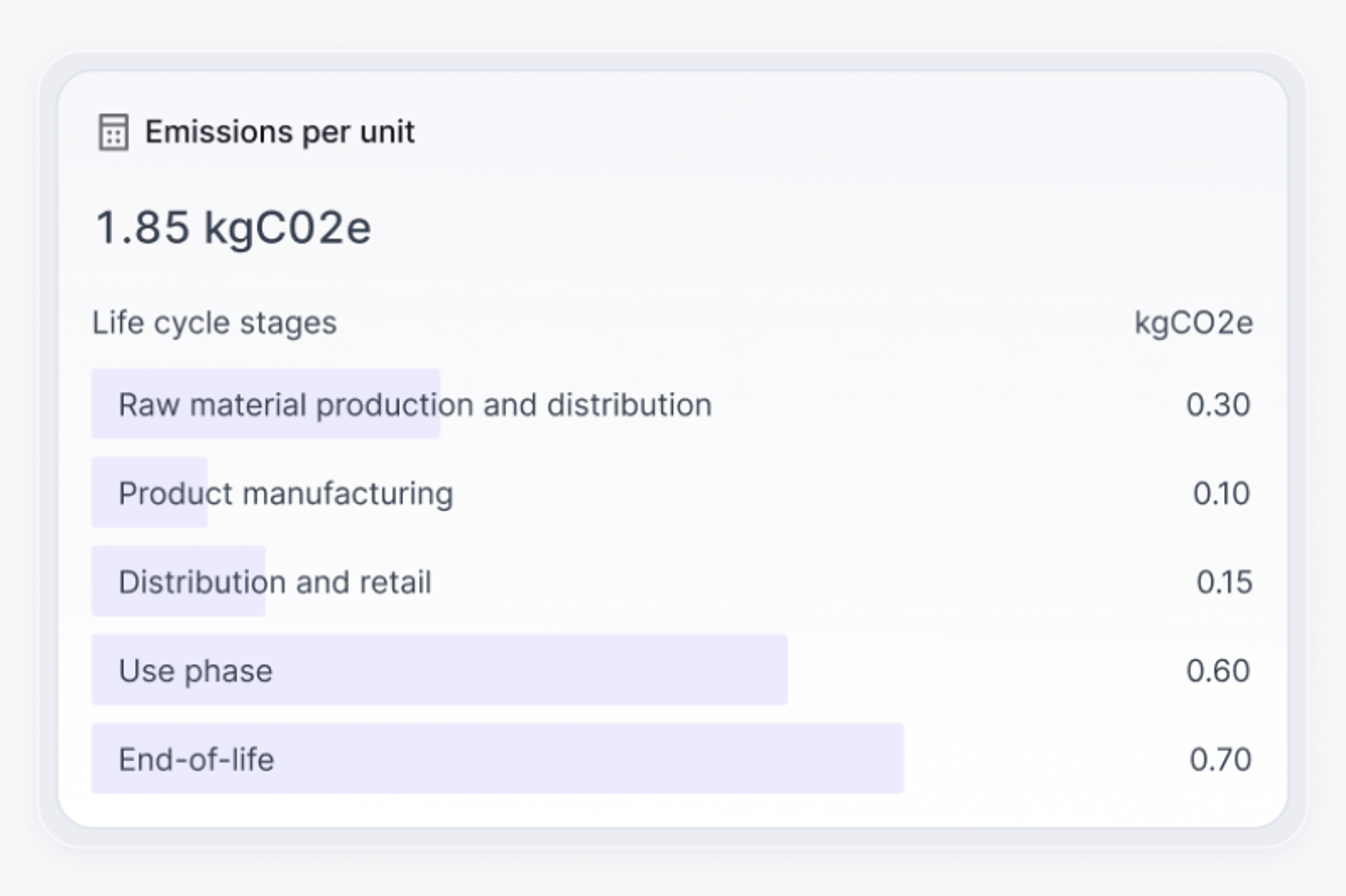Click the 0.30 raw material value
1346x896 pixels.
[1218, 405]
